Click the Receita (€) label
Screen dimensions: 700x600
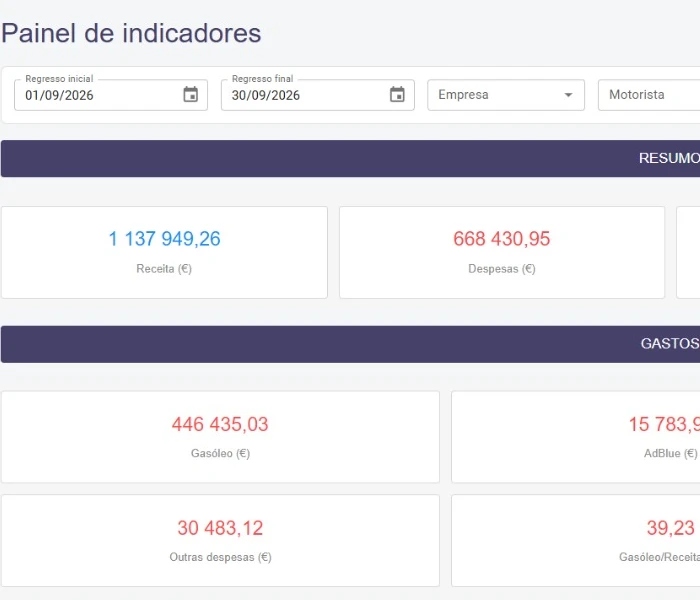point(164,269)
